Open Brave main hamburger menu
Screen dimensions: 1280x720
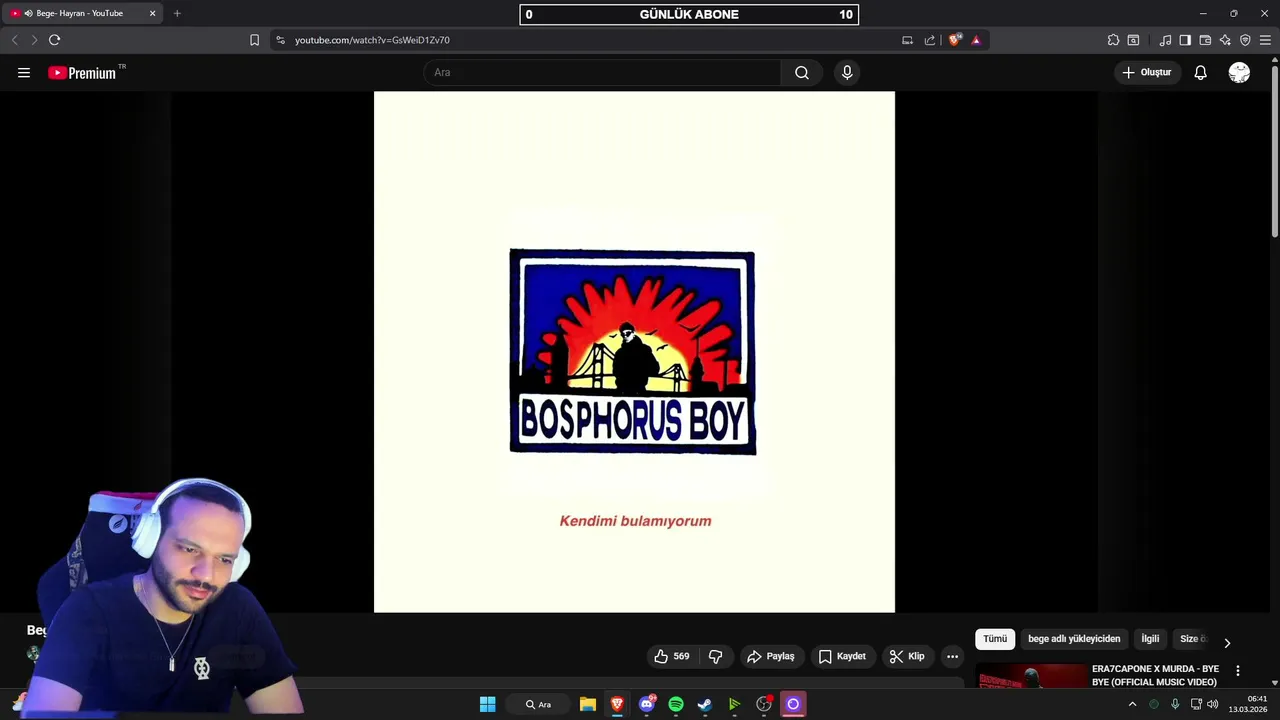(x=1265, y=40)
